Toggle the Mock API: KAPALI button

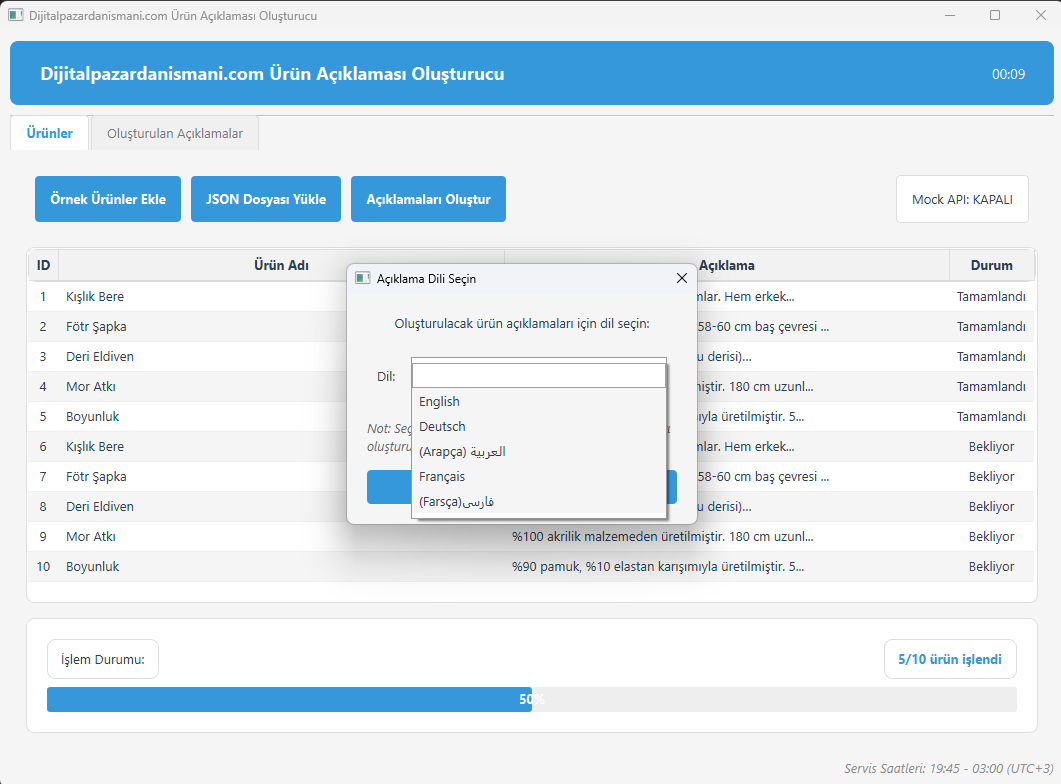[962, 199]
